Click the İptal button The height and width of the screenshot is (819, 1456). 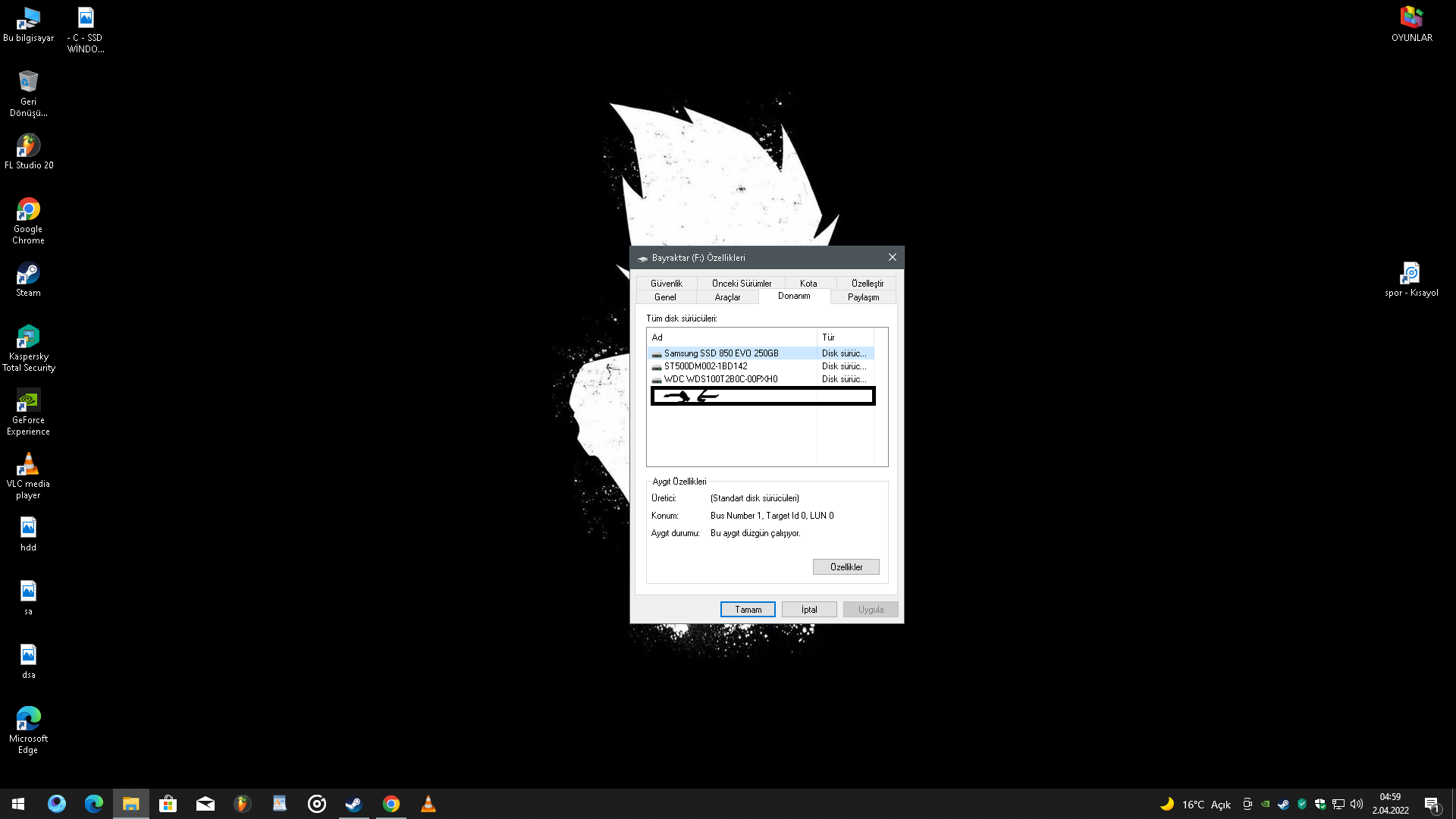point(809,610)
